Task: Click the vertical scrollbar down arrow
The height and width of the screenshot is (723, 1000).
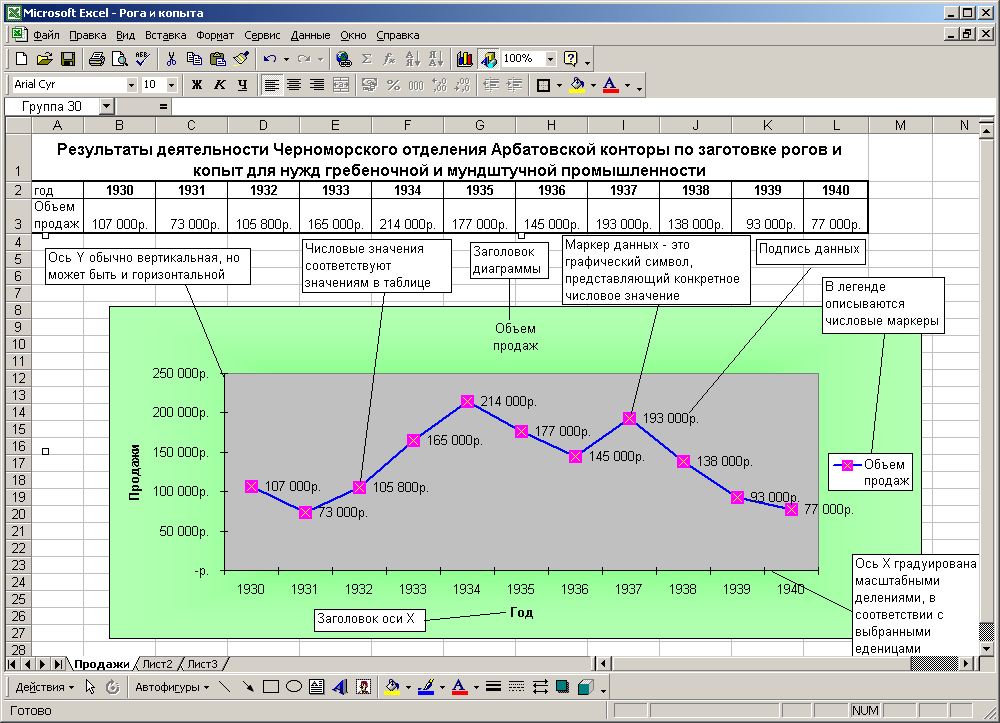Action: click(986, 649)
